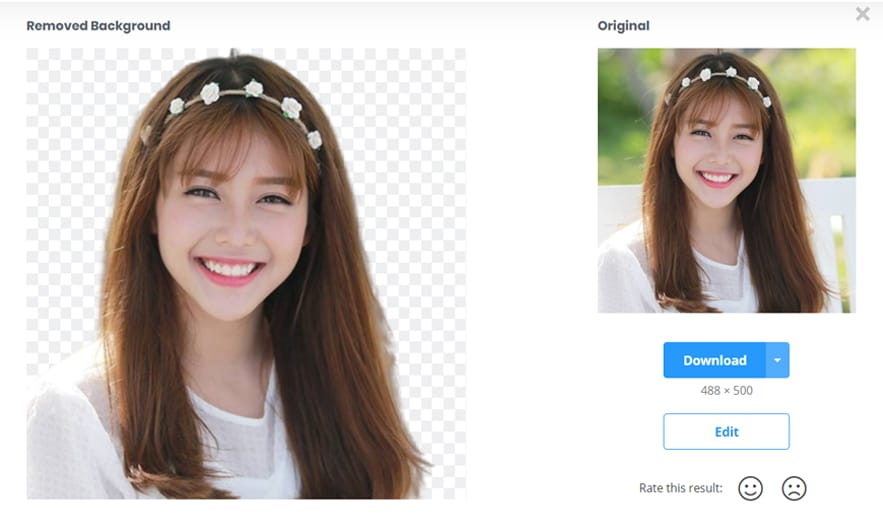
Task: Rate the result with the happy smiley
Action: pyautogui.click(x=750, y=488)
